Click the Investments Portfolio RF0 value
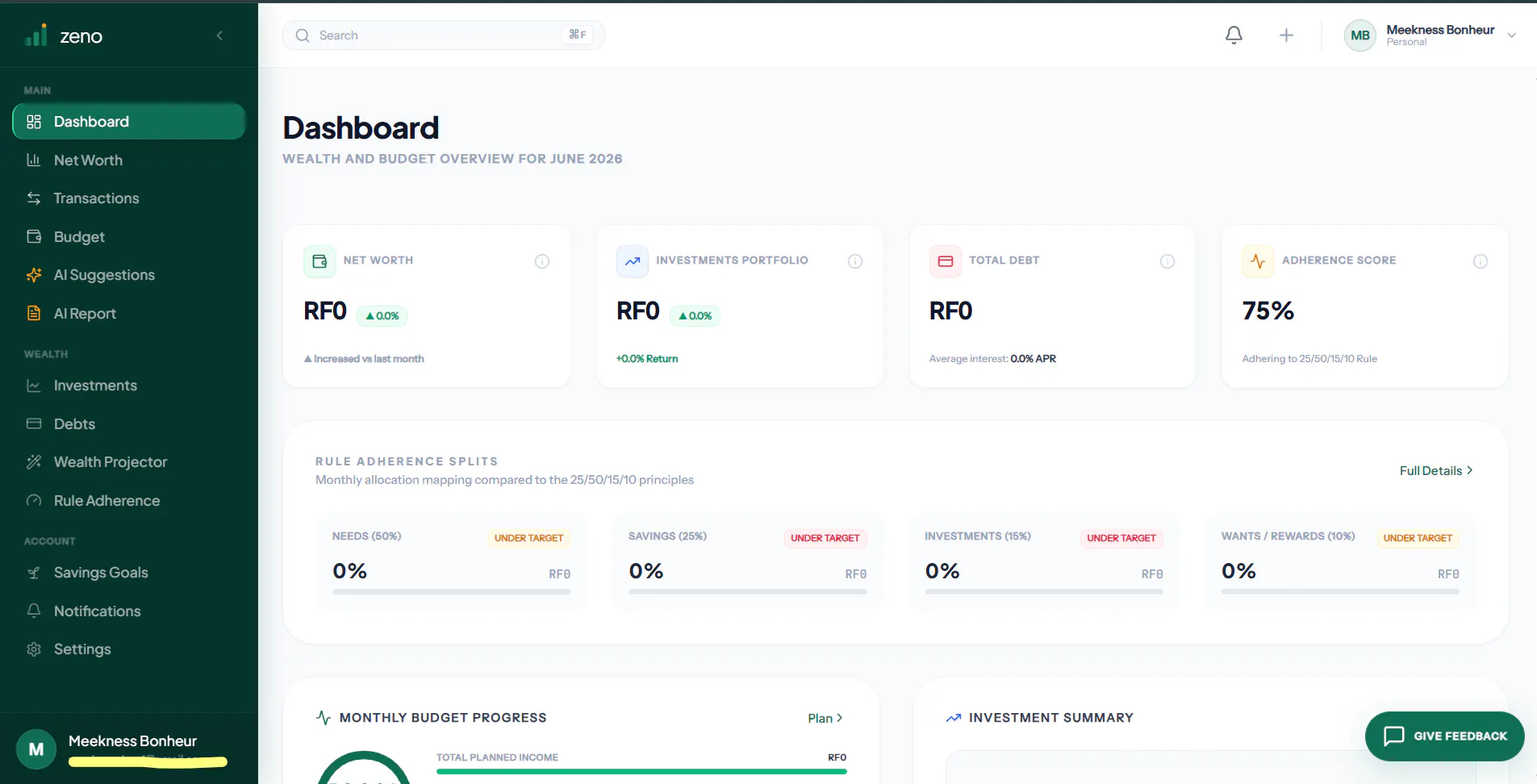Screen dimensions: 1537x784 coord(638,311)
